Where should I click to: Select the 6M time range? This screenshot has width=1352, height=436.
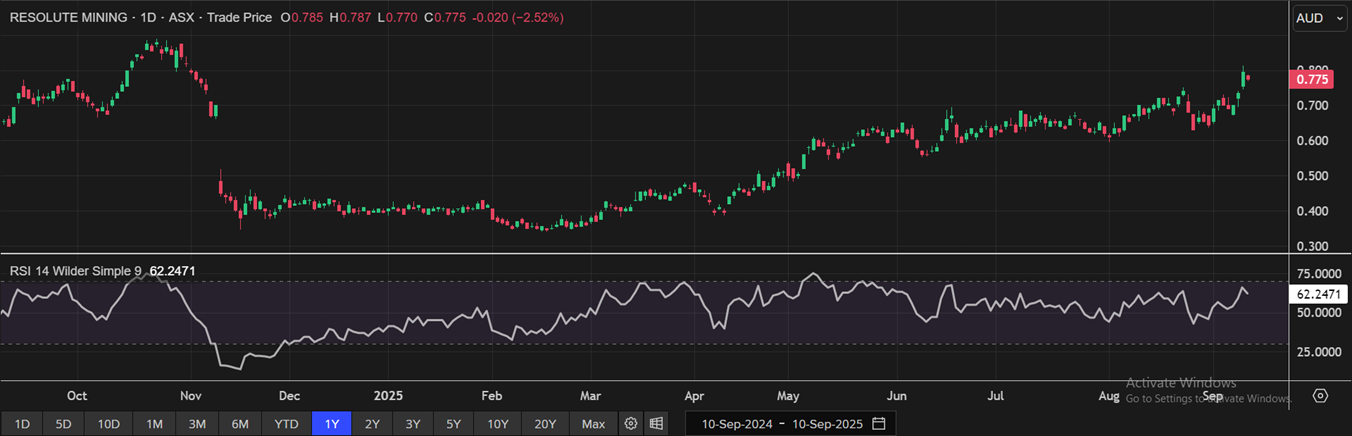(240, 424)
